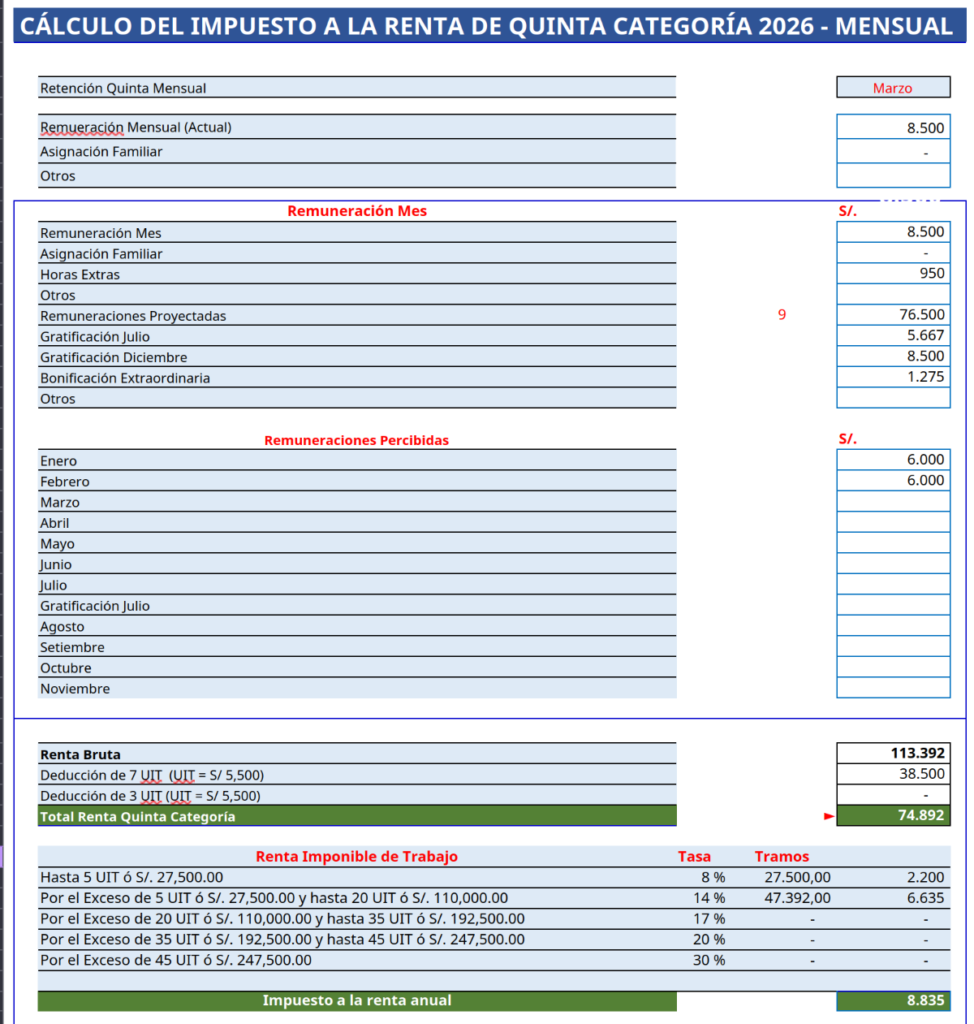This screenshot has height=1024, width=974.
Task: Click the empty Noviembre amount cell
Action: pyautogui.click(x=892, y=688)
